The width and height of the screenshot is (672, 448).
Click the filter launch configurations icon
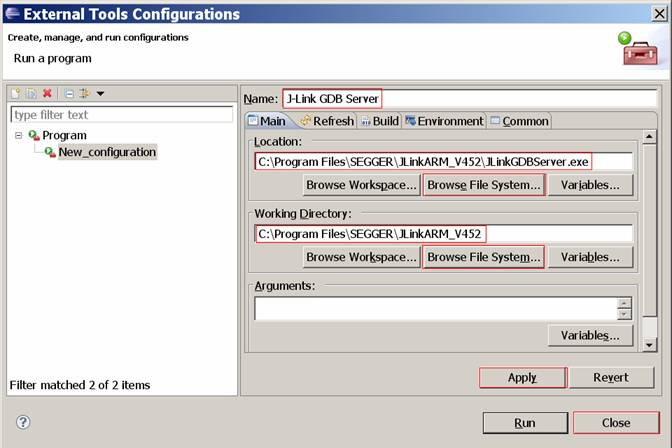tap(84, 93)
